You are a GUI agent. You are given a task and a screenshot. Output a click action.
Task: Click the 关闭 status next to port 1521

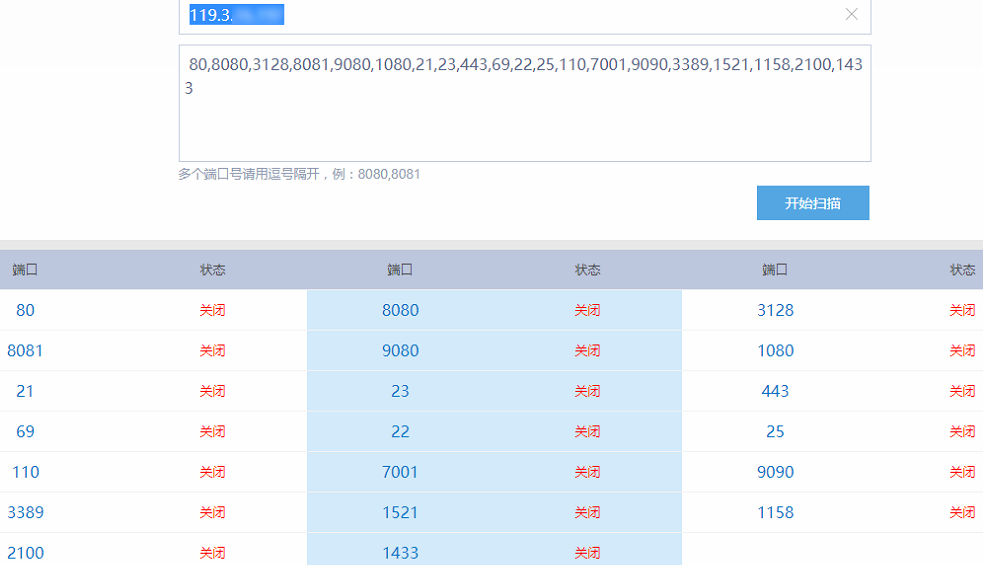point(587,512)
